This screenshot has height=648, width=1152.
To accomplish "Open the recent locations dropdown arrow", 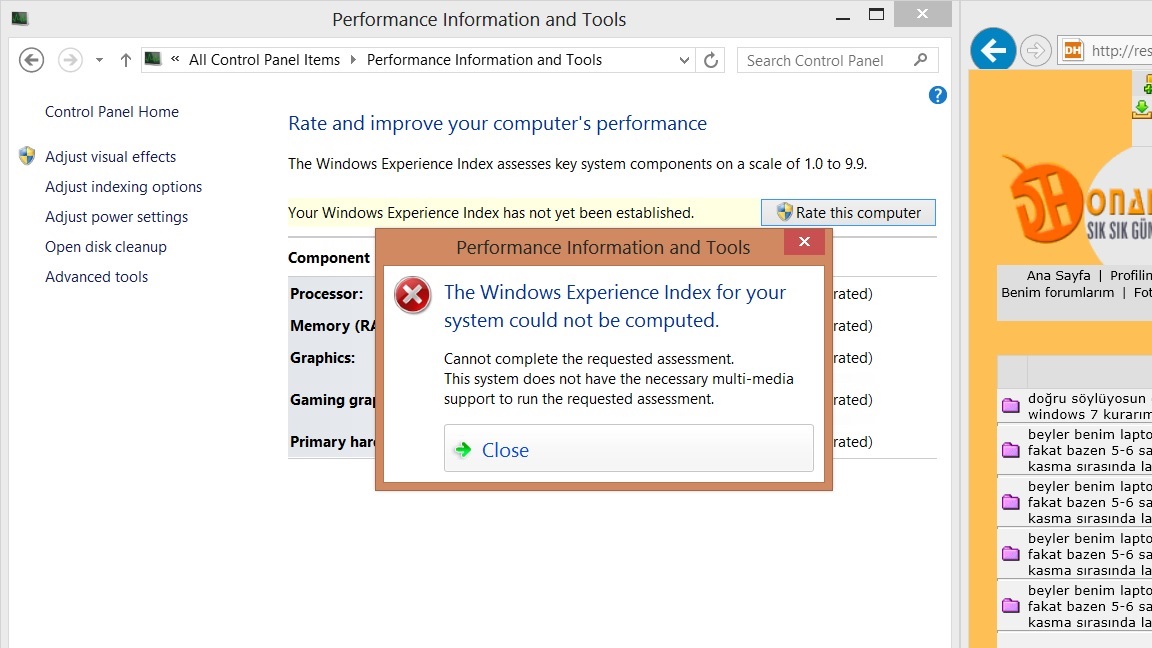I will [99, 60].
